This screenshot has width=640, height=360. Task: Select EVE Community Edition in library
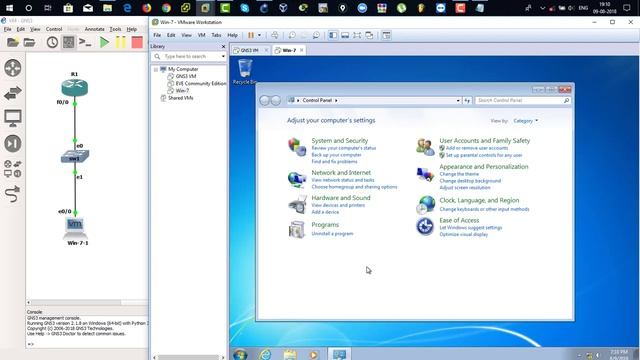click(200, 83)
